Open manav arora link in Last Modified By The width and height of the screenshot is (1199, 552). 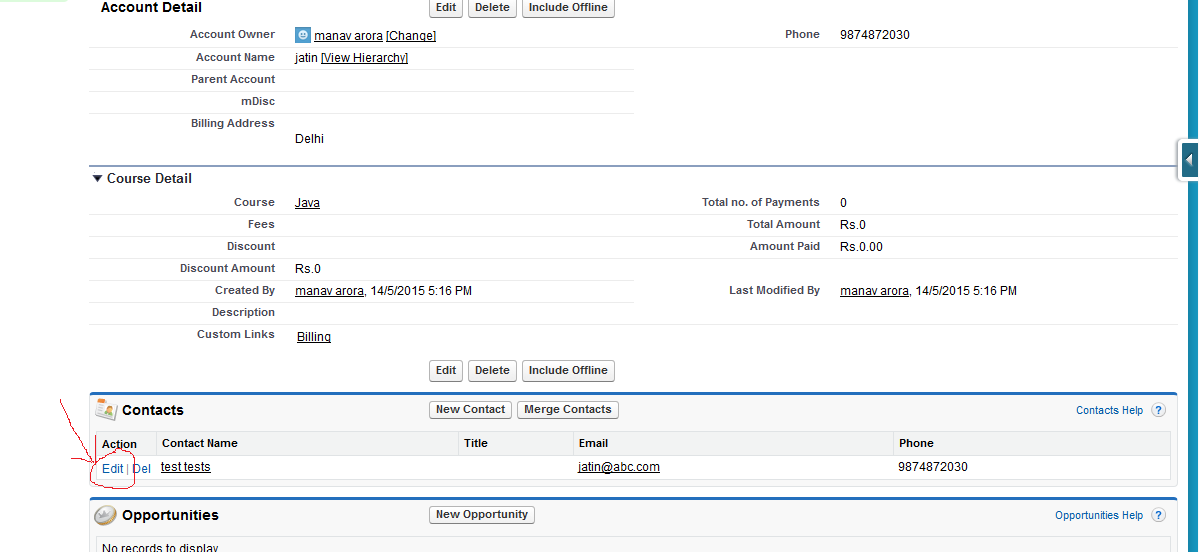click(x=875, y=291)
